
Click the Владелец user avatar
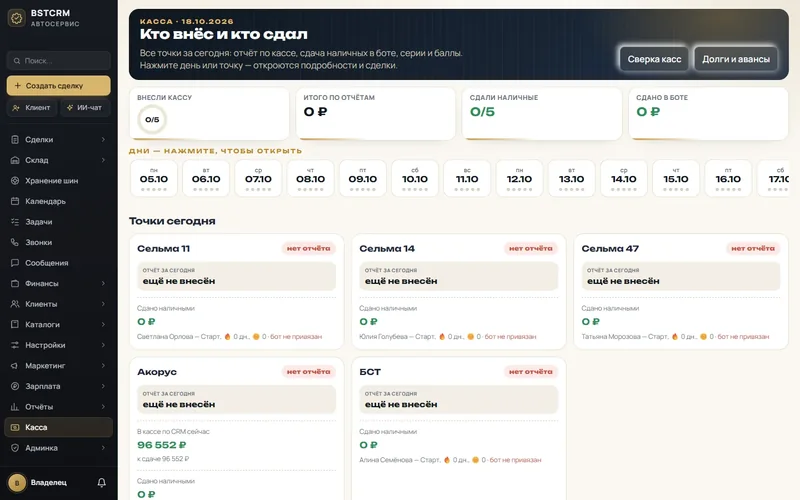(17, 482)
